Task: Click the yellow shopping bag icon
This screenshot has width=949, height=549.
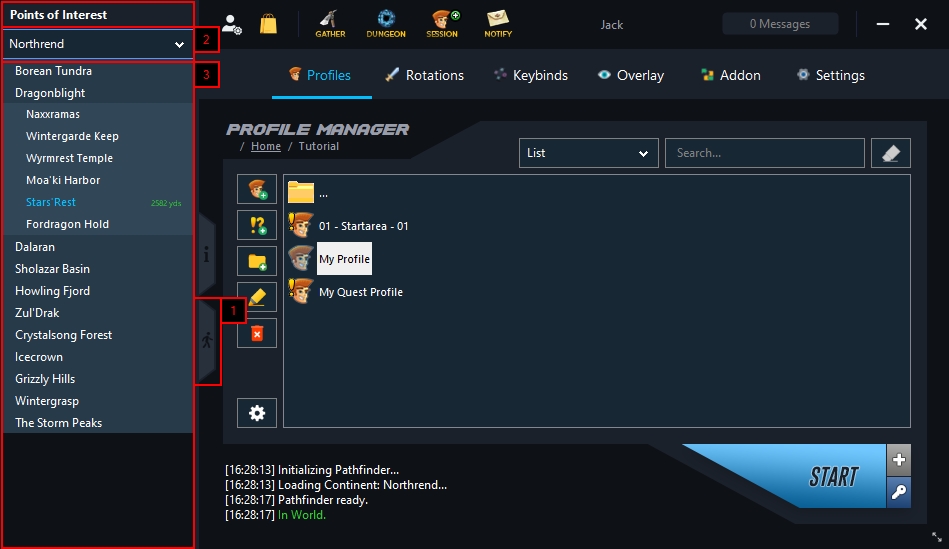Action: pos(268,24)
